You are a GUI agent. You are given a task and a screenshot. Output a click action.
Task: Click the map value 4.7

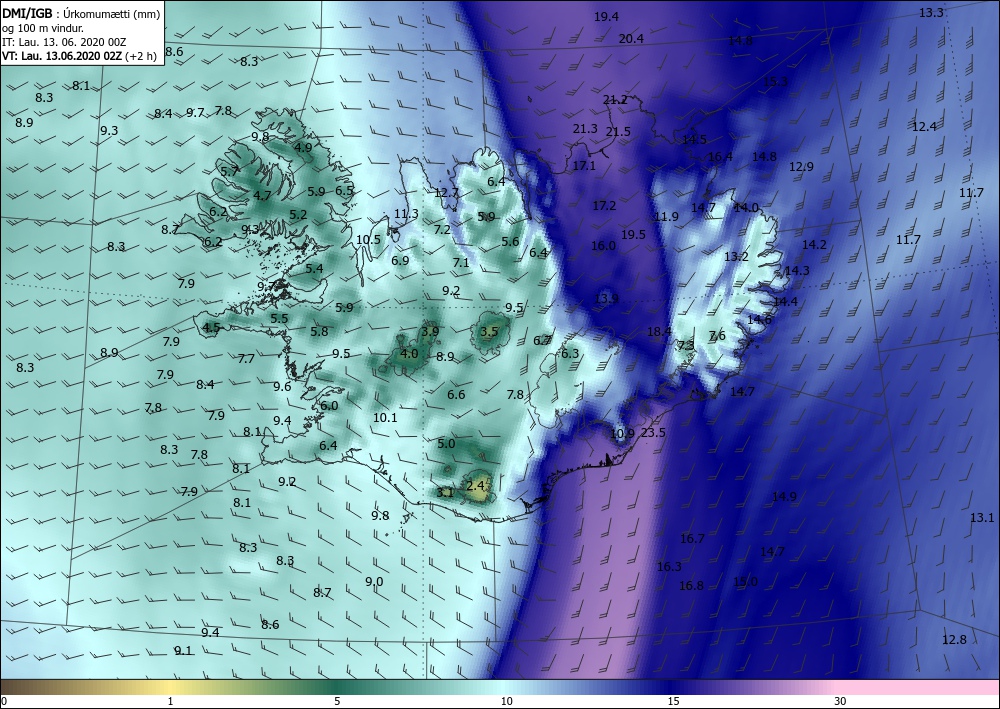coord(262,196)
